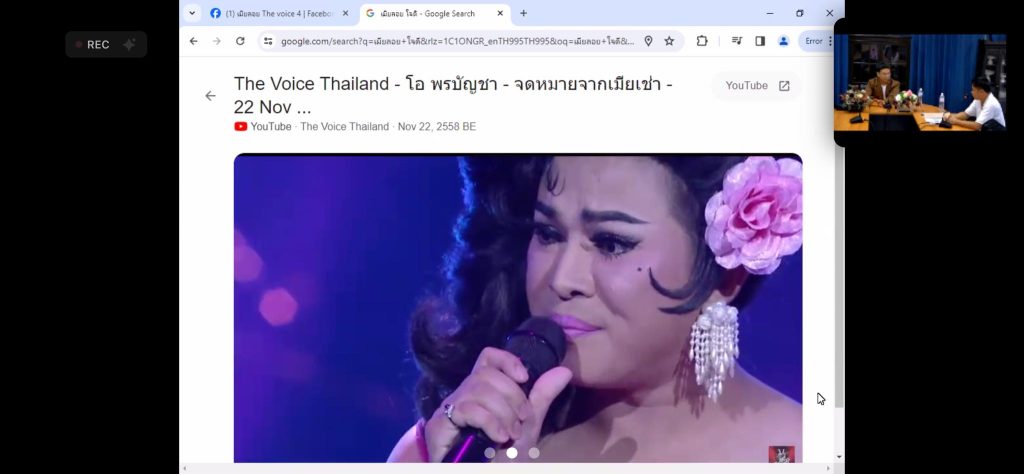Return using the back arrow beside video title
Image resolution: width=1024 pixels, height=474 pixels.
click(x=210, y=96)
